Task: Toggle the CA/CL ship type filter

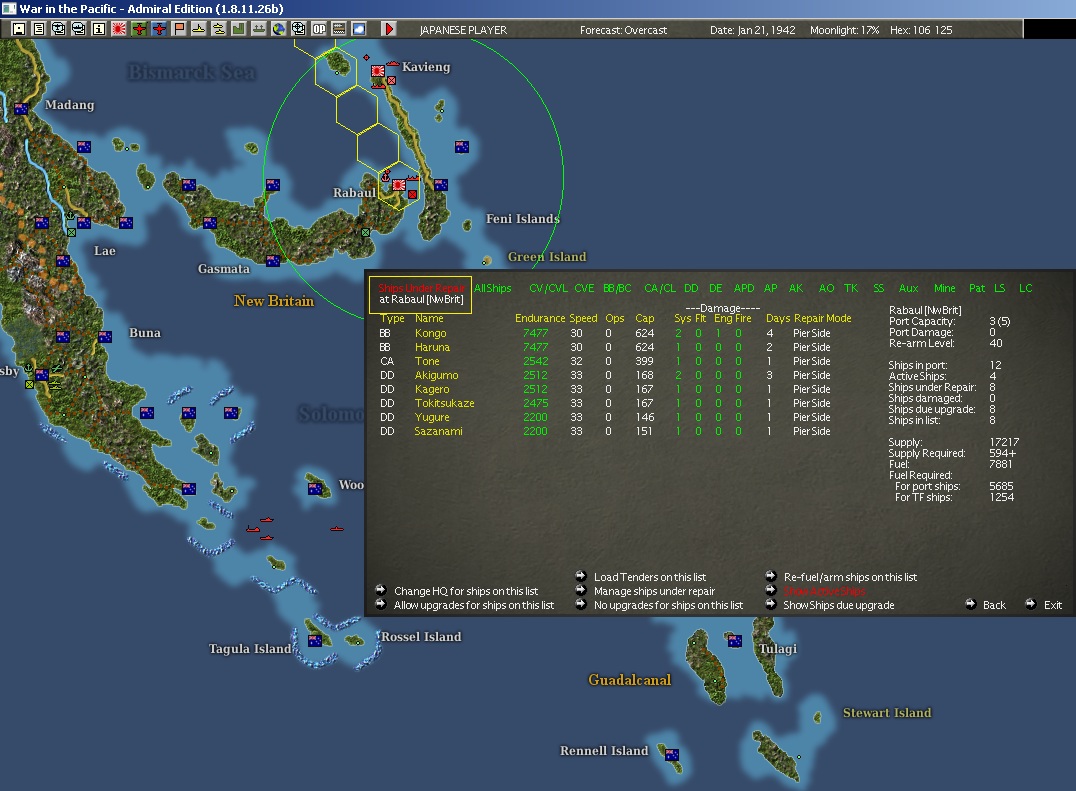Action: (659, 288)
